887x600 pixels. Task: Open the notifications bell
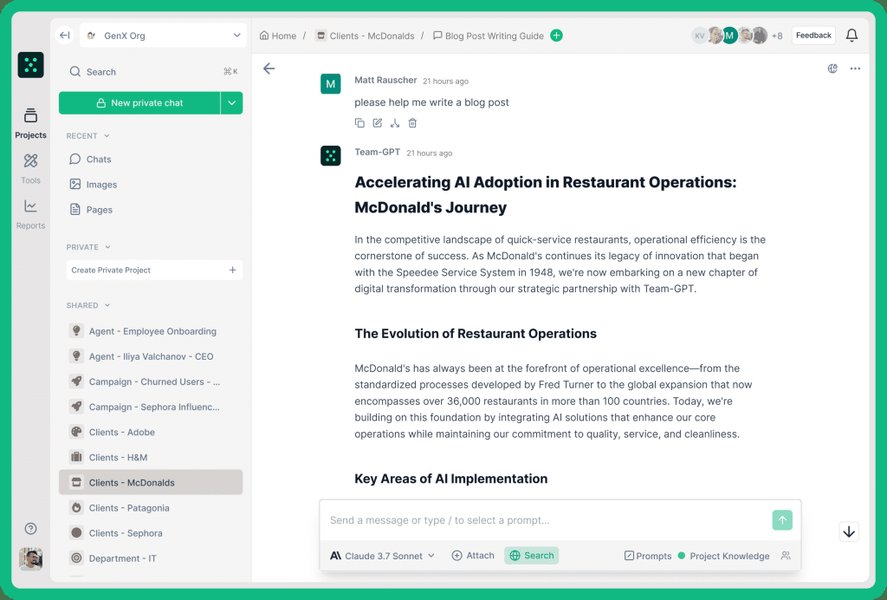851,35
